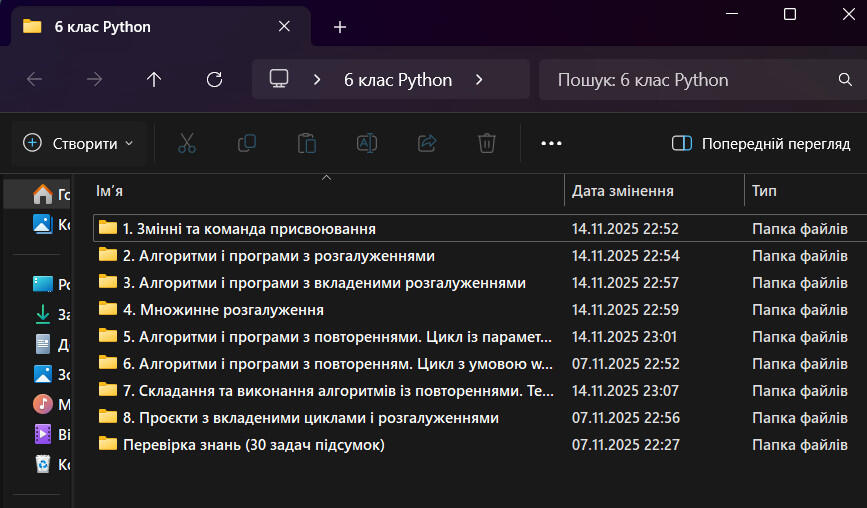This screenshot has width=867, height=508.
Task: Open the three-dots See more menu
Action: coord(551,143)
